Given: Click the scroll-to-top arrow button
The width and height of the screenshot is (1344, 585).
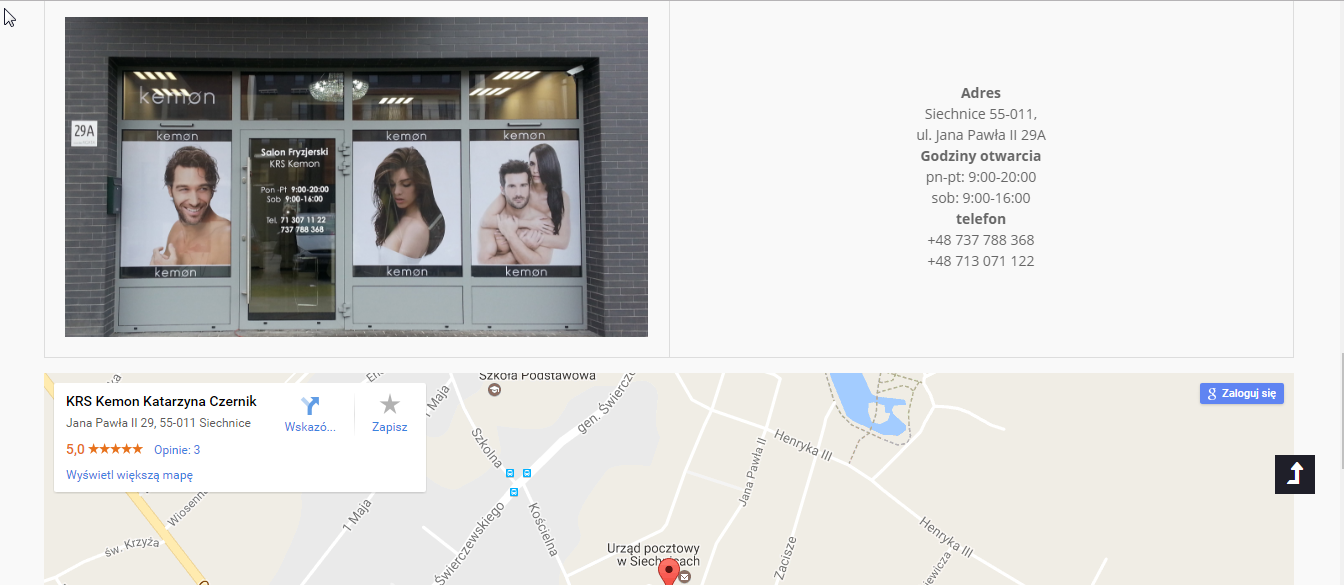Looking at the screenshot, I should (1295, 474).
